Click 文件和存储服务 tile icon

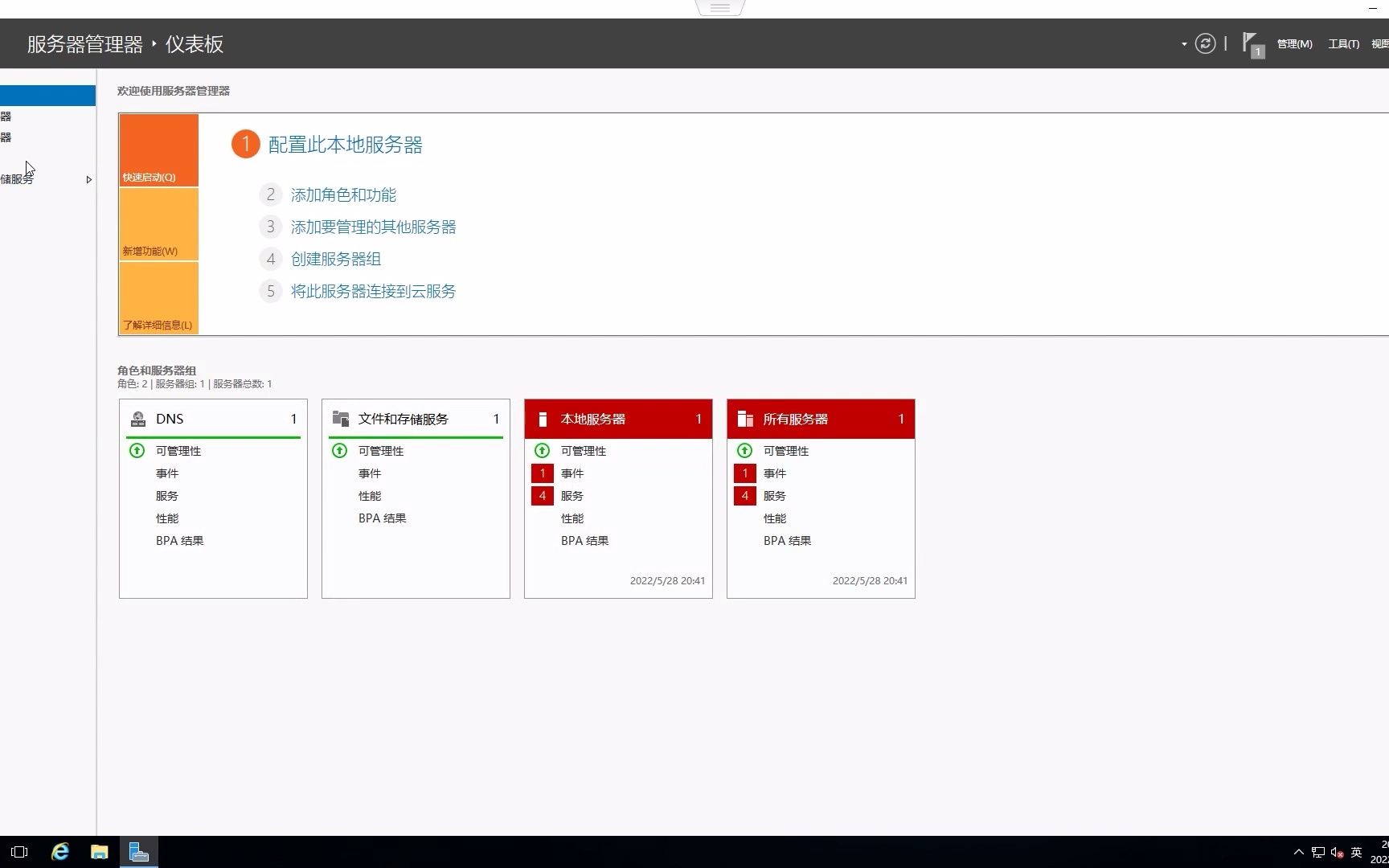341,419
